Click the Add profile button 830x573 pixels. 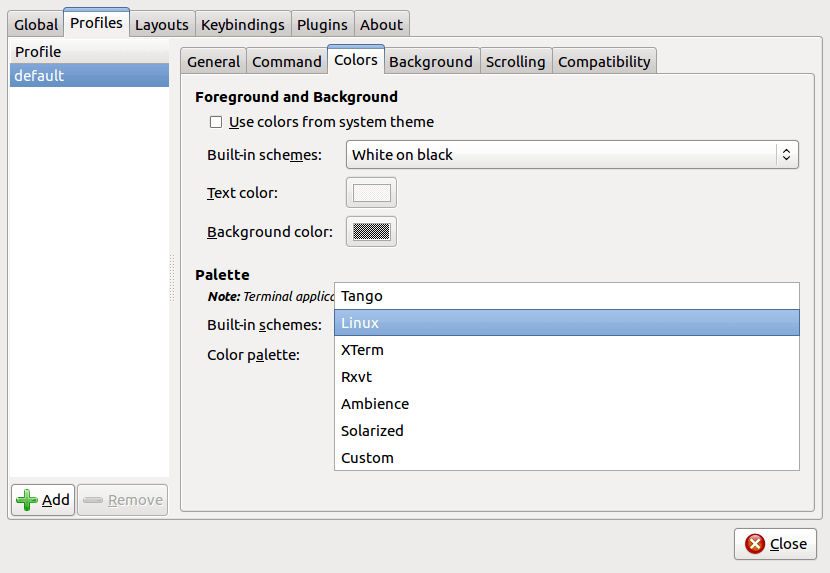(43, 500)
